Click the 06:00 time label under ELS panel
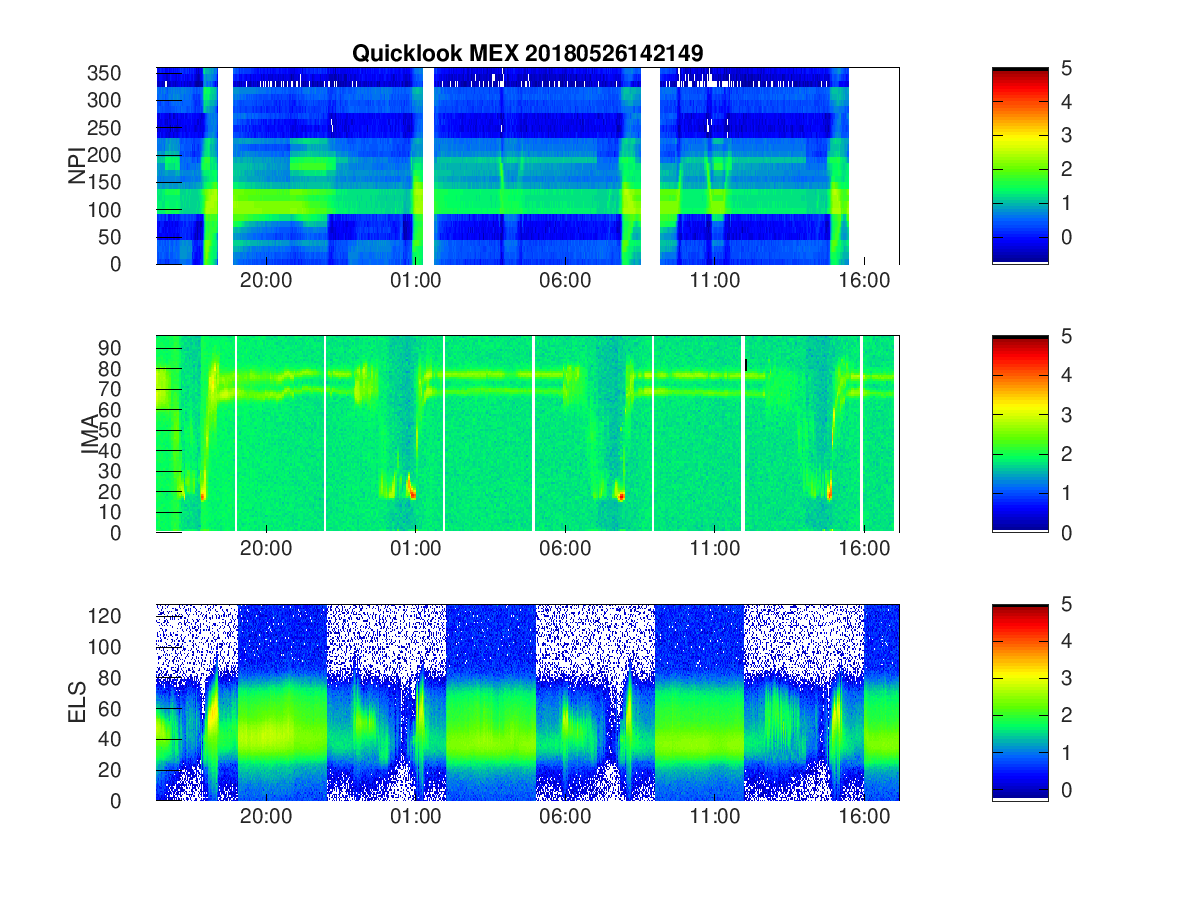Screen dimensions: 1200x900 [x=565, y=817]
